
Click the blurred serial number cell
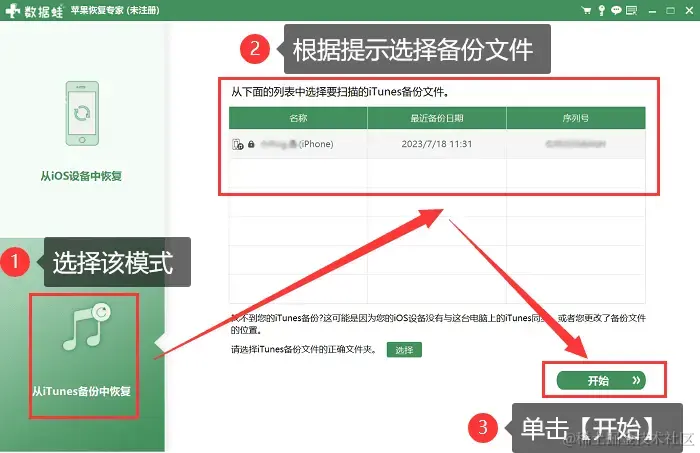click(575, 144)
